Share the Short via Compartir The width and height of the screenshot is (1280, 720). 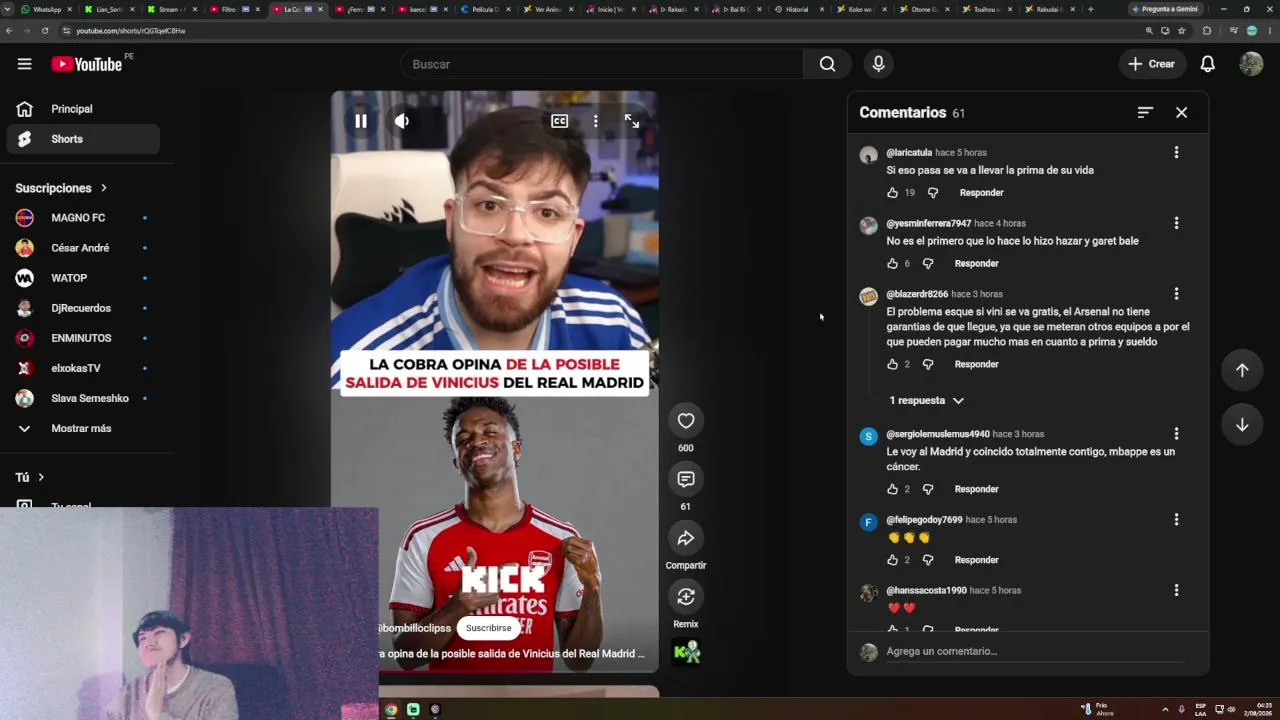[686, 538]
